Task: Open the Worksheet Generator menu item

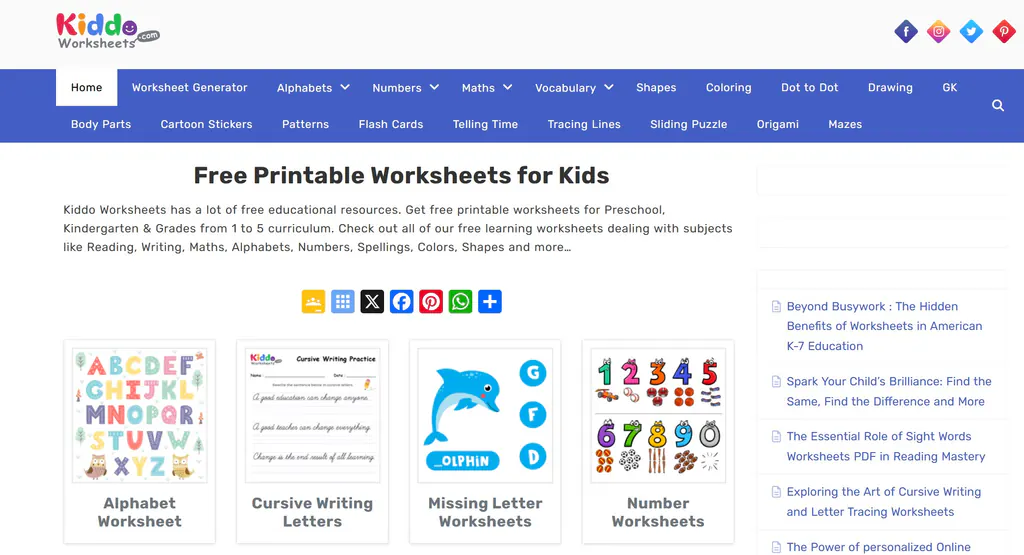Action: tap(189, 87)
